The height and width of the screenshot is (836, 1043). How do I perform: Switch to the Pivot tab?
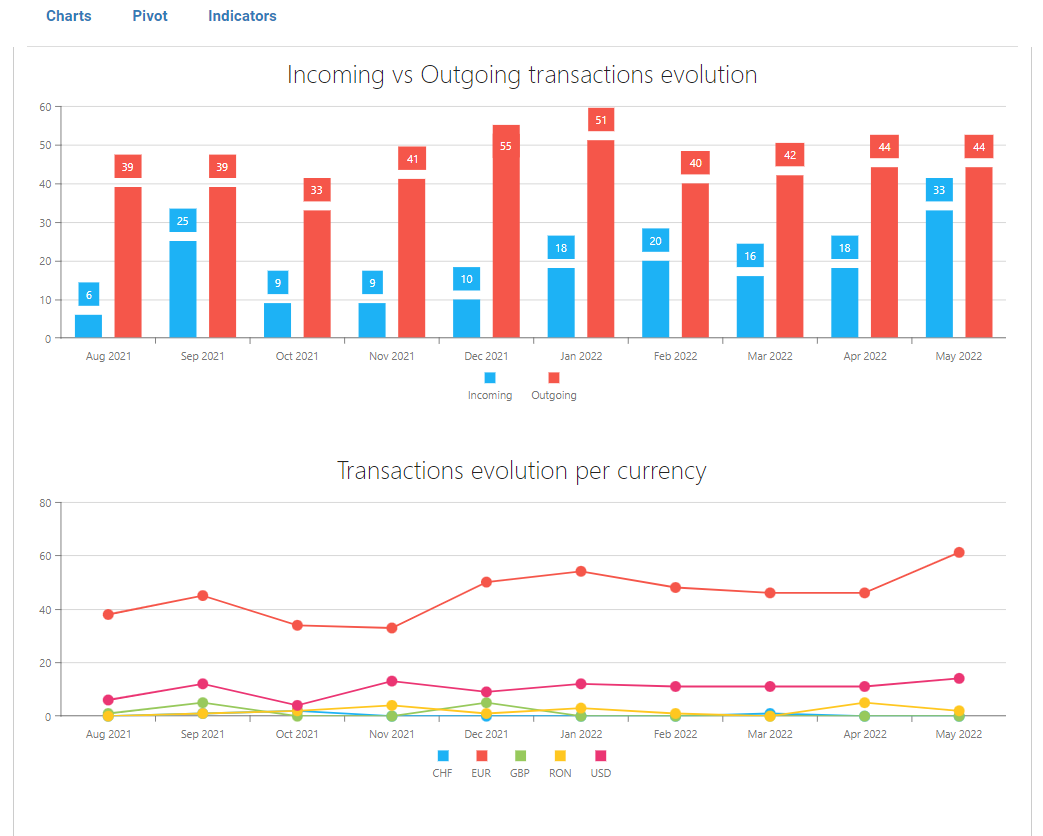[150, 16]
